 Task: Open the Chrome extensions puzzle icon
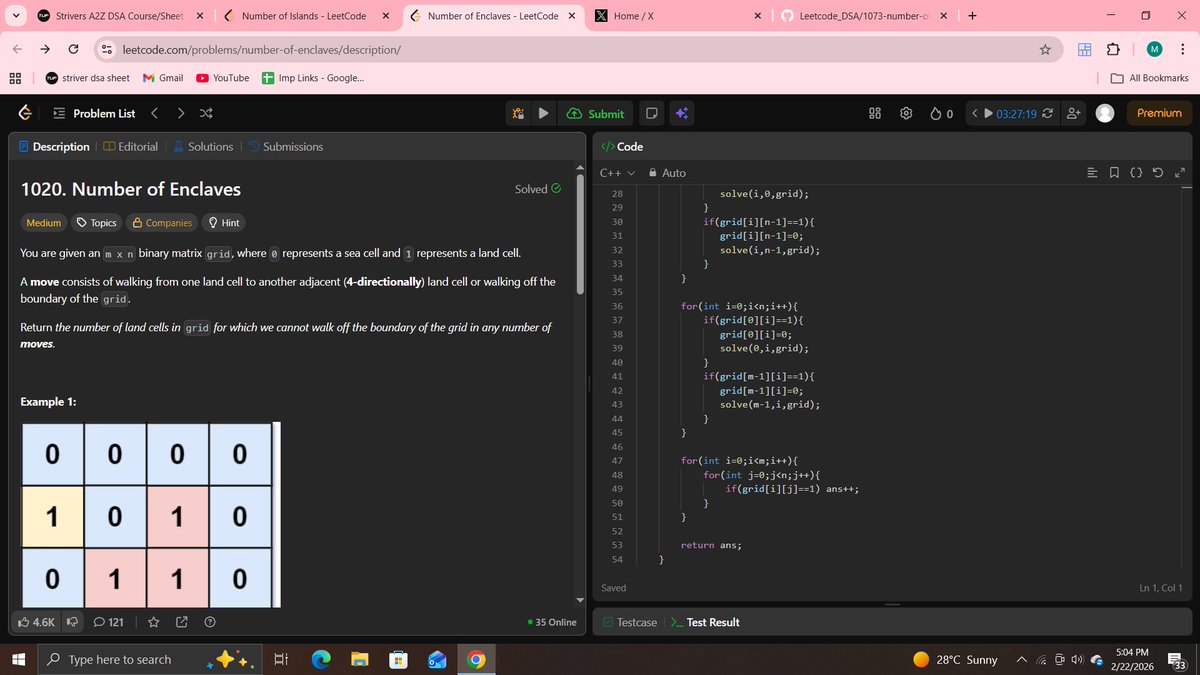click(1114, 50)
